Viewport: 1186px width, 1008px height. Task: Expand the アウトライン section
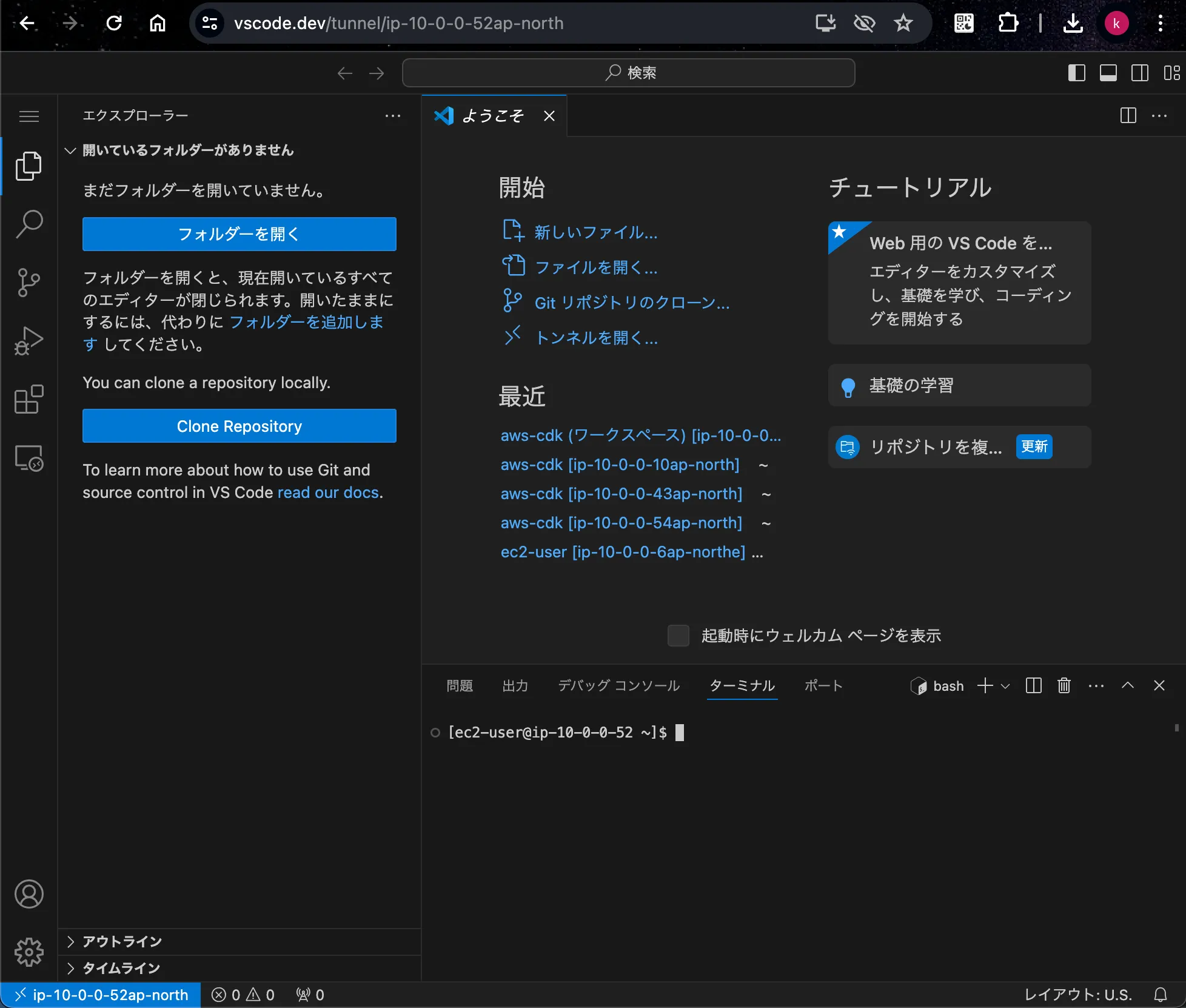click(240, 941)
